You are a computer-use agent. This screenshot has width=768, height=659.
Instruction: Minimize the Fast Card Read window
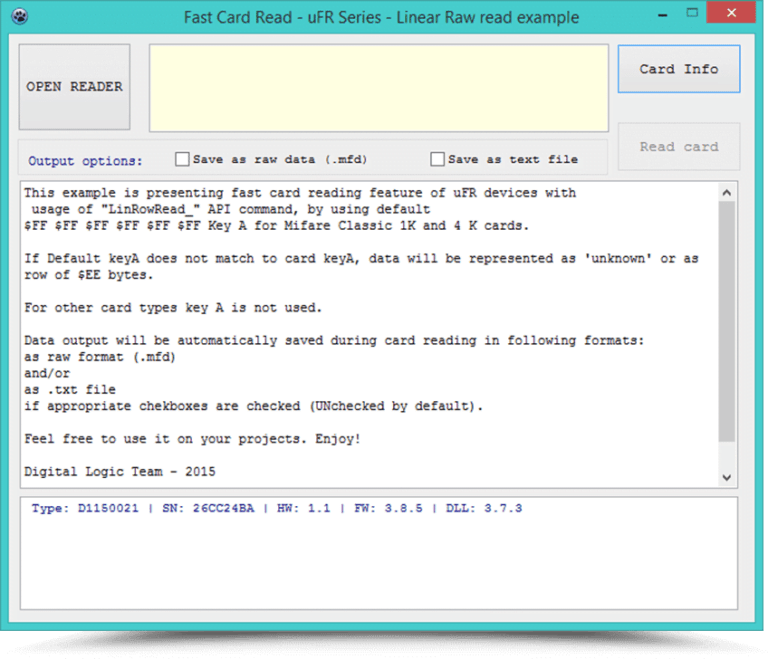(663, 15)
